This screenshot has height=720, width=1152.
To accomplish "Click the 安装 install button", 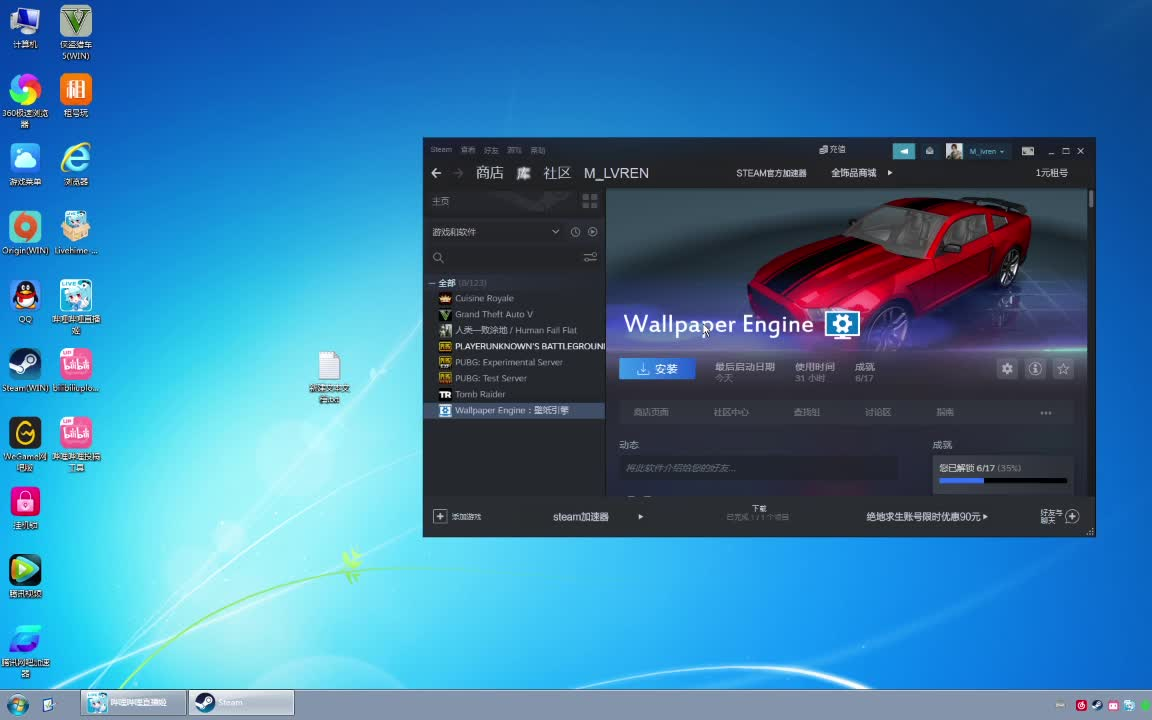I will coord(657,369).
